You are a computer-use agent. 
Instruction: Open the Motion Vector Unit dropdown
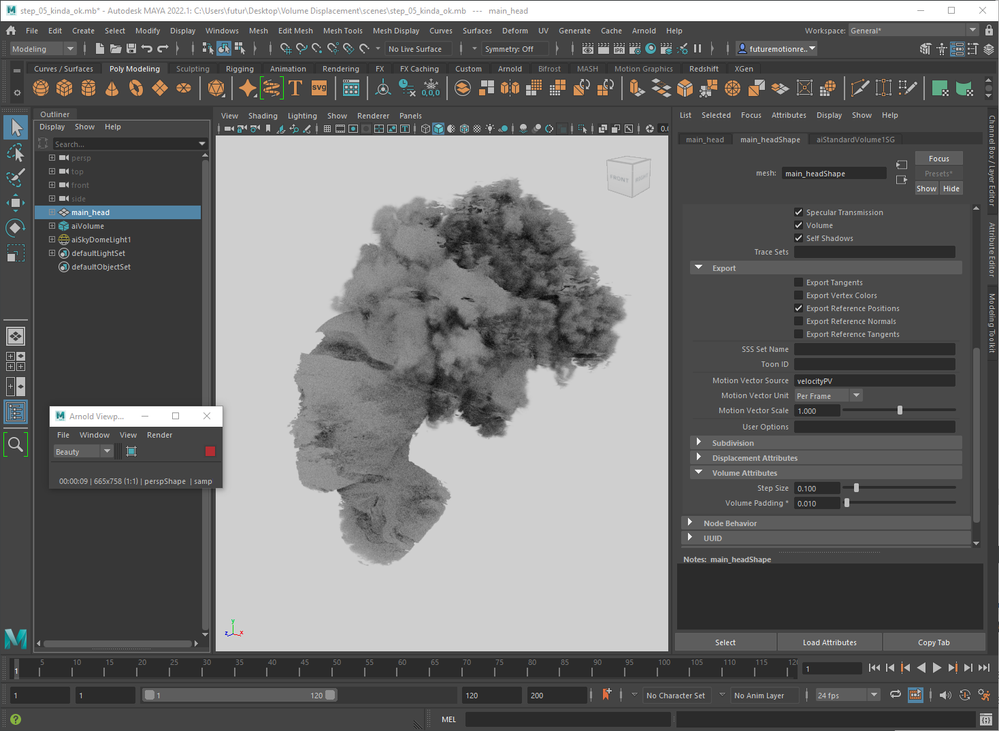coord(828,396)
